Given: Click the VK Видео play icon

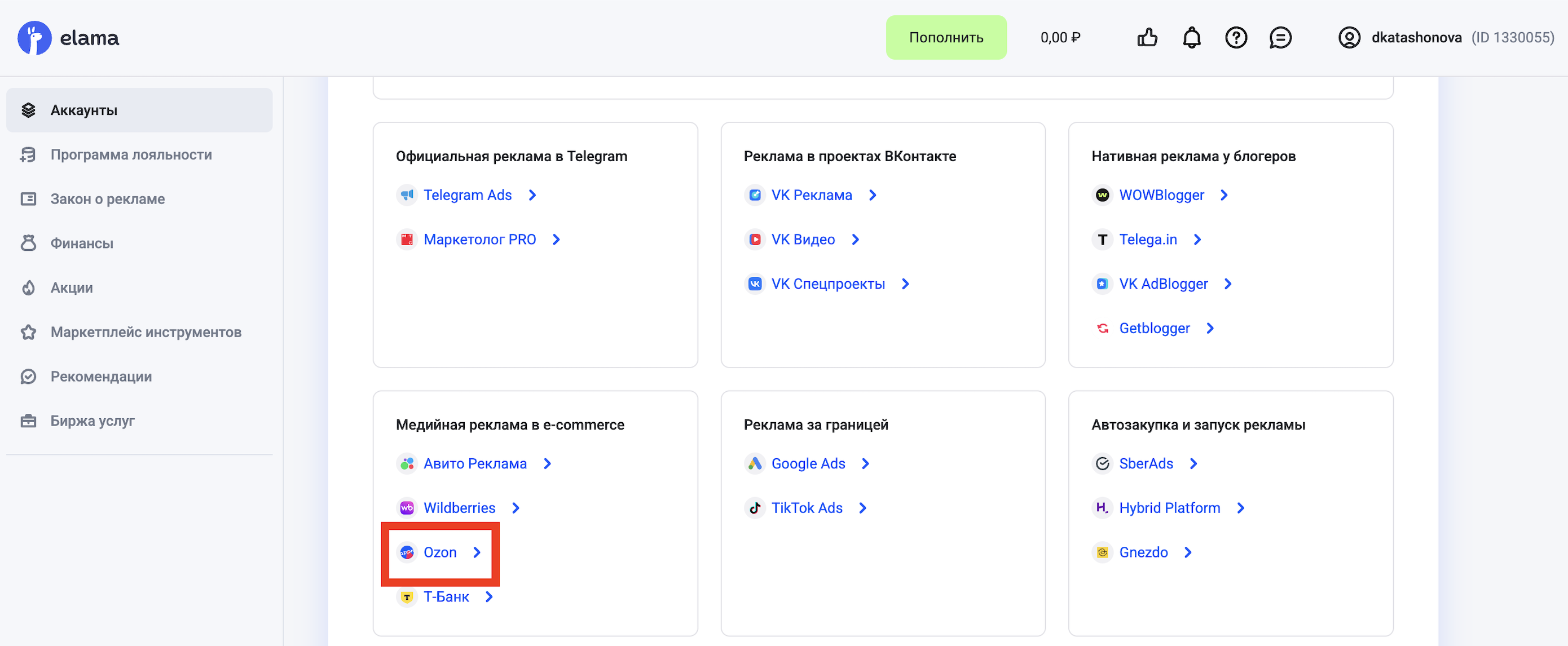Looking at the screenshot, I should coord(755,240).
